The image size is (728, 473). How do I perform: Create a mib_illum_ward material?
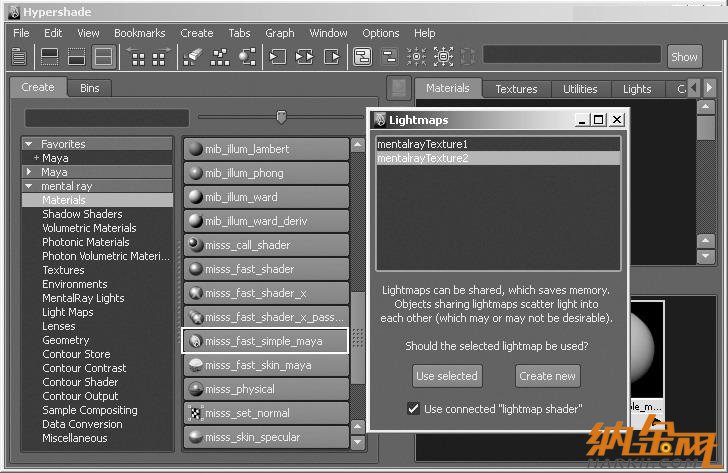[266, 197]
